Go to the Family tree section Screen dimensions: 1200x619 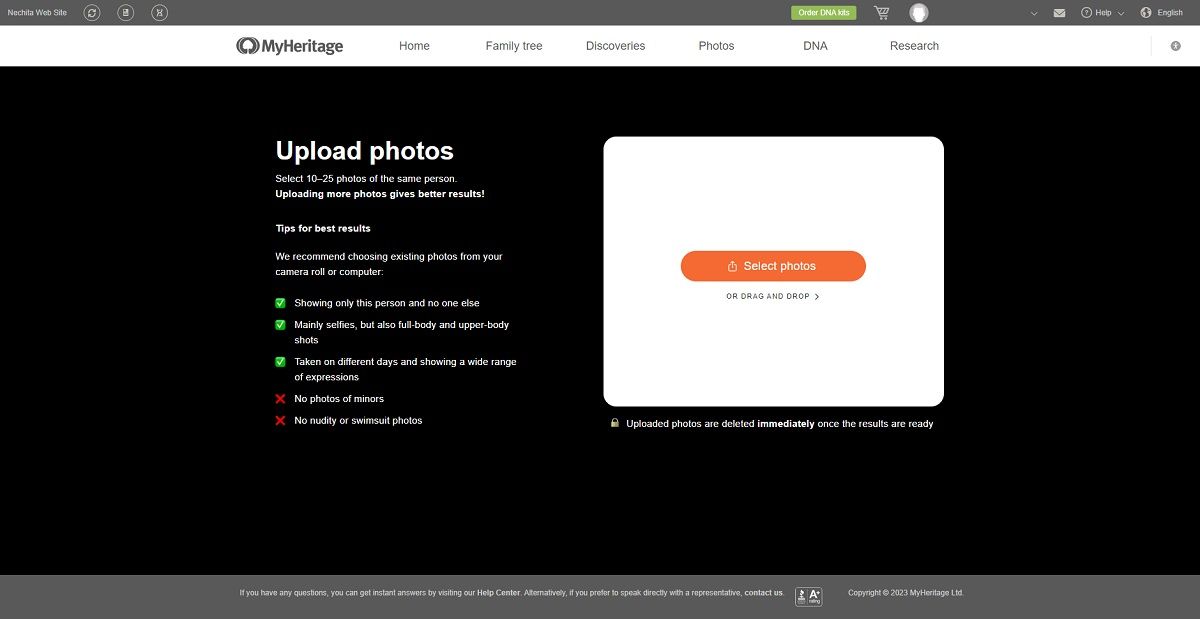(513, 45)
